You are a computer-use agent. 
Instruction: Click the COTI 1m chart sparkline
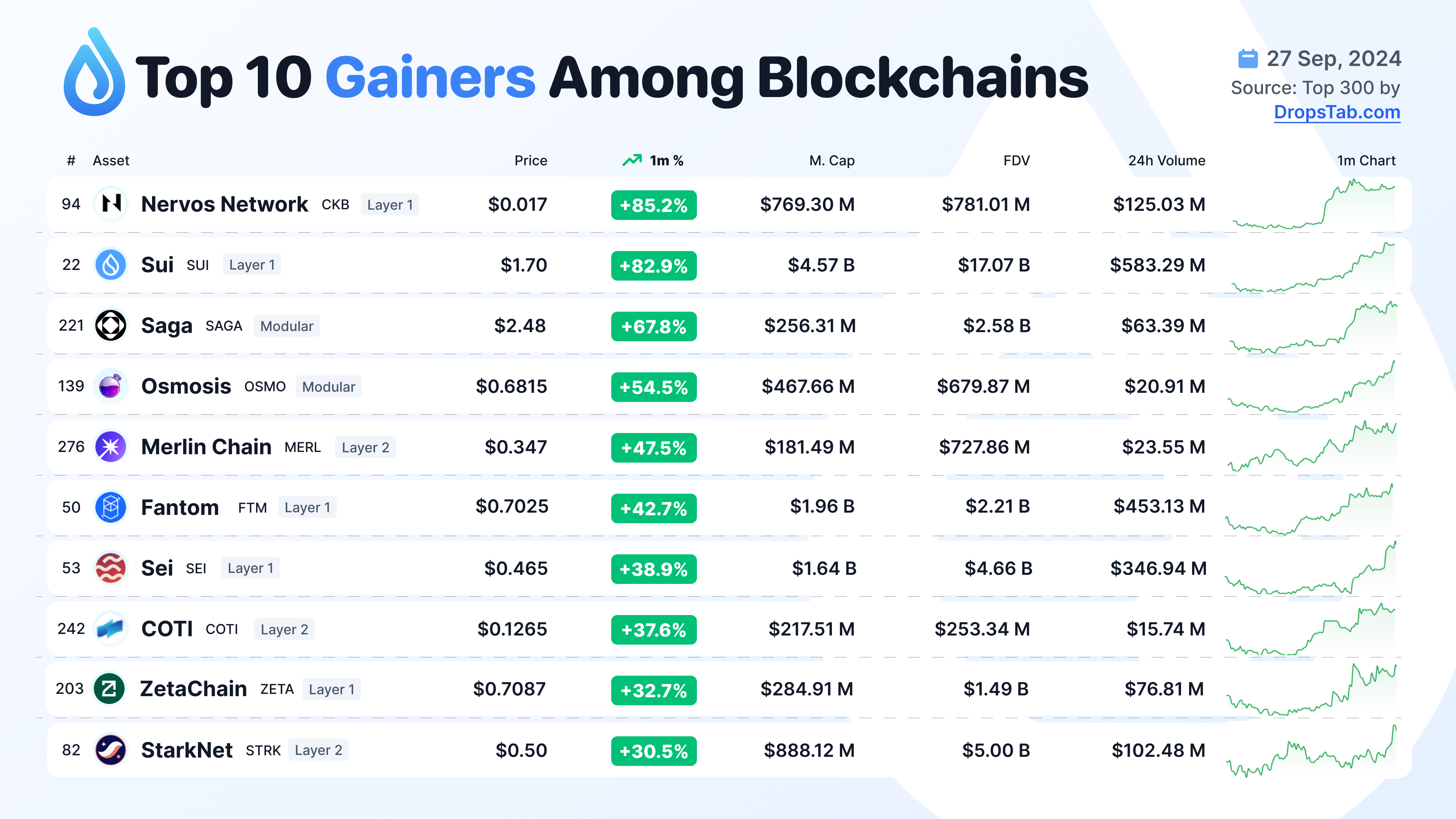point(1311,630)
